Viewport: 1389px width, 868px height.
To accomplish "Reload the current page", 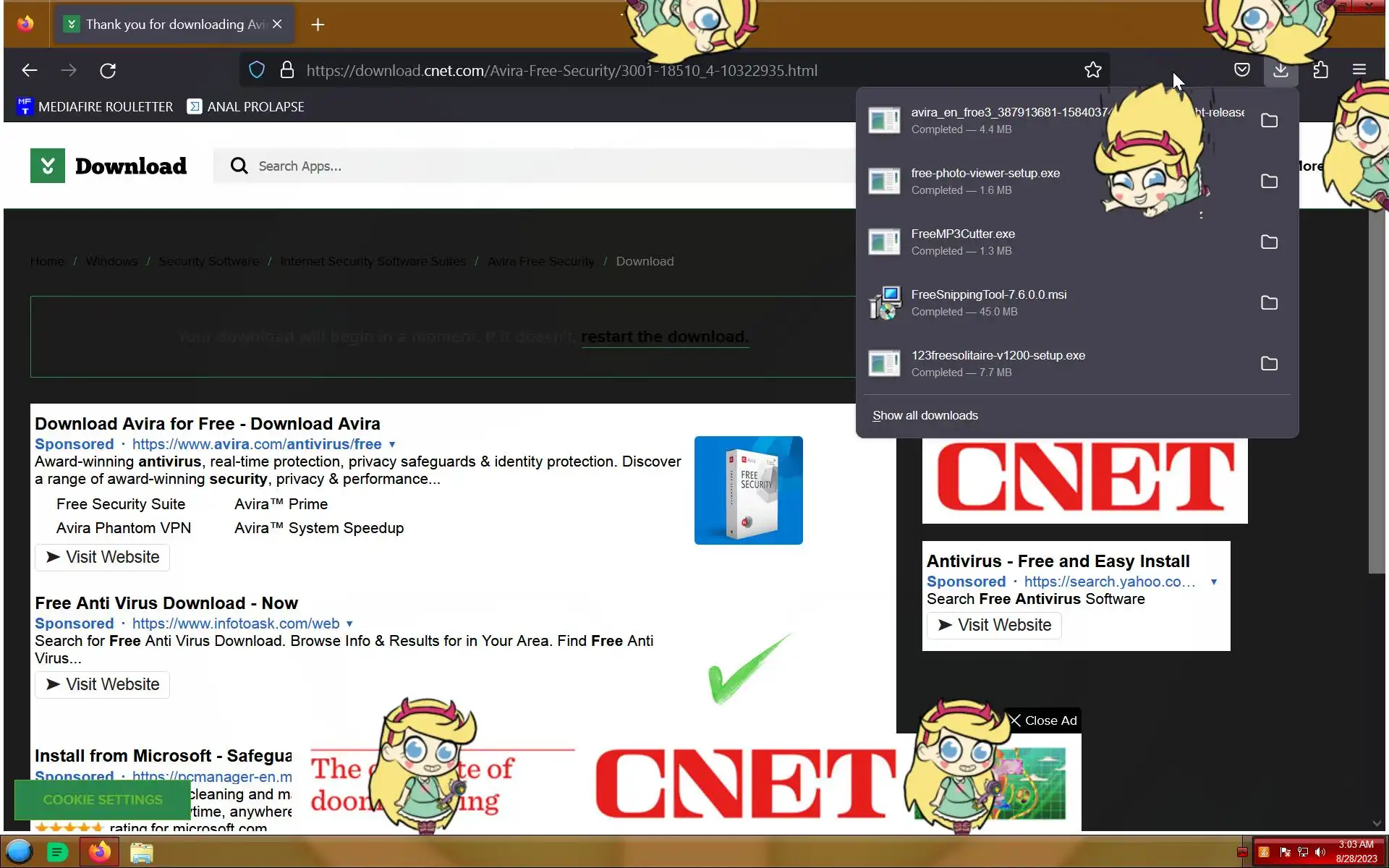I will tap(108, 70).
